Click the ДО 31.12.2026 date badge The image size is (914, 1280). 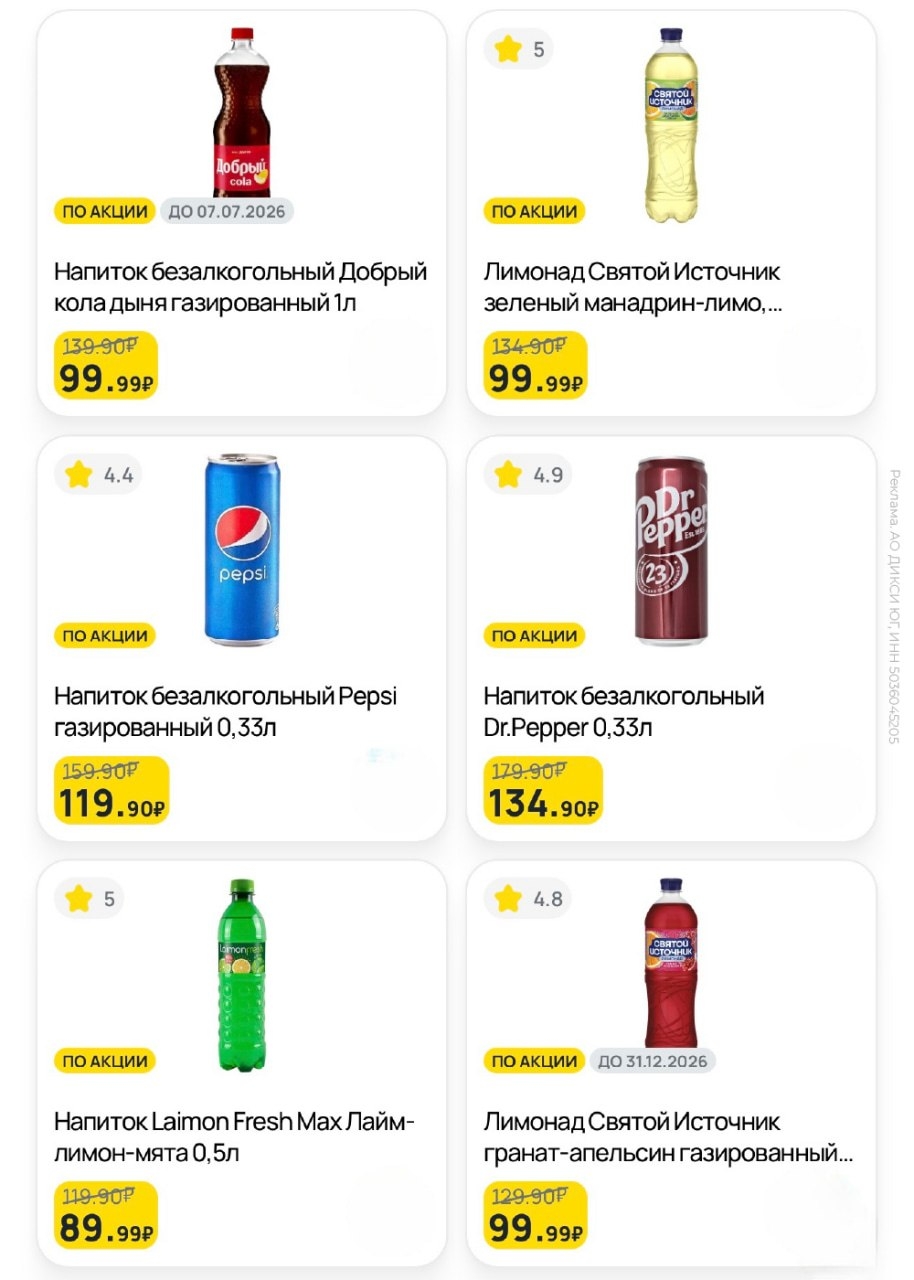[652, 1061]
